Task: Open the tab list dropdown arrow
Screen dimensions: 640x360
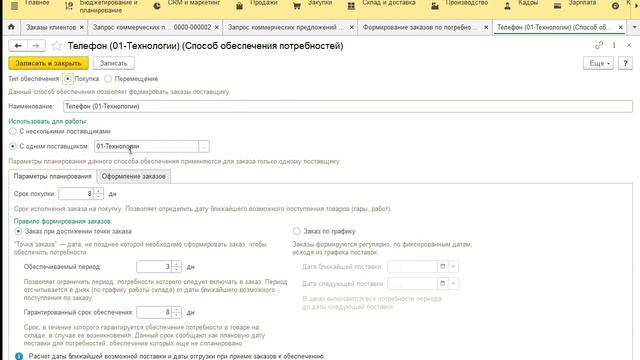Action: pyautogui.click(x=634, y=27)
